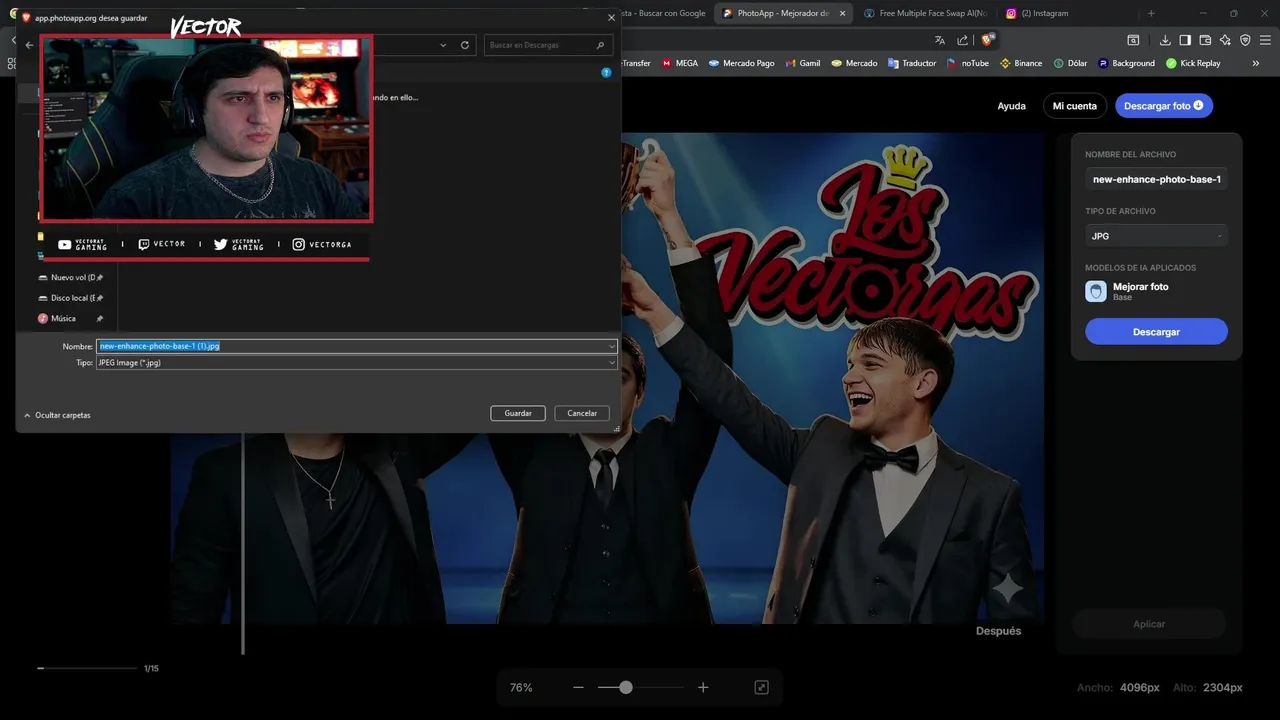Click the share page icon in address bar
Image resolution: width=1280 pixels, height=720 pixels.
click(963, 40)
